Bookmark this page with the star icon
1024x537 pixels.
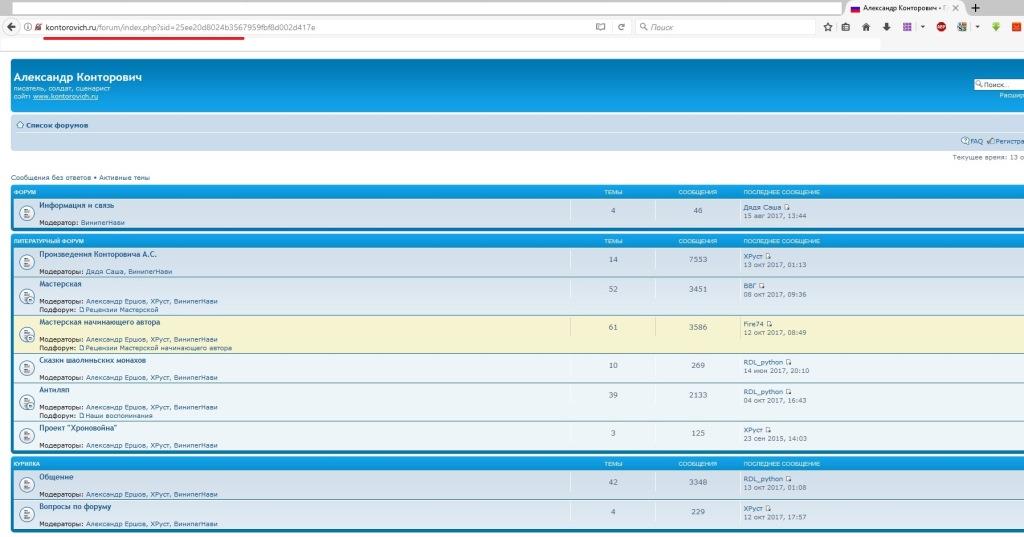[827, 27]
